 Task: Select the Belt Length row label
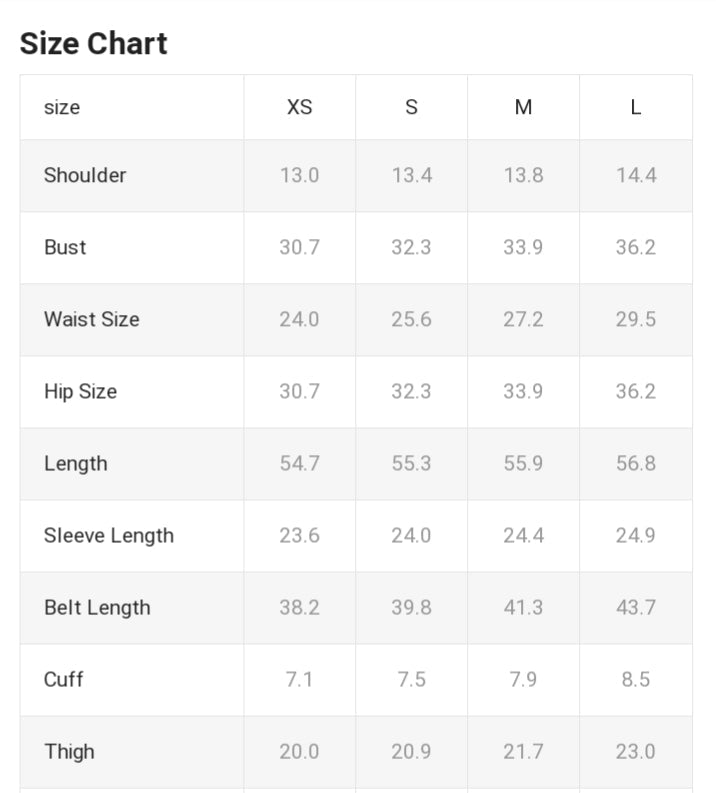[97, 607]
